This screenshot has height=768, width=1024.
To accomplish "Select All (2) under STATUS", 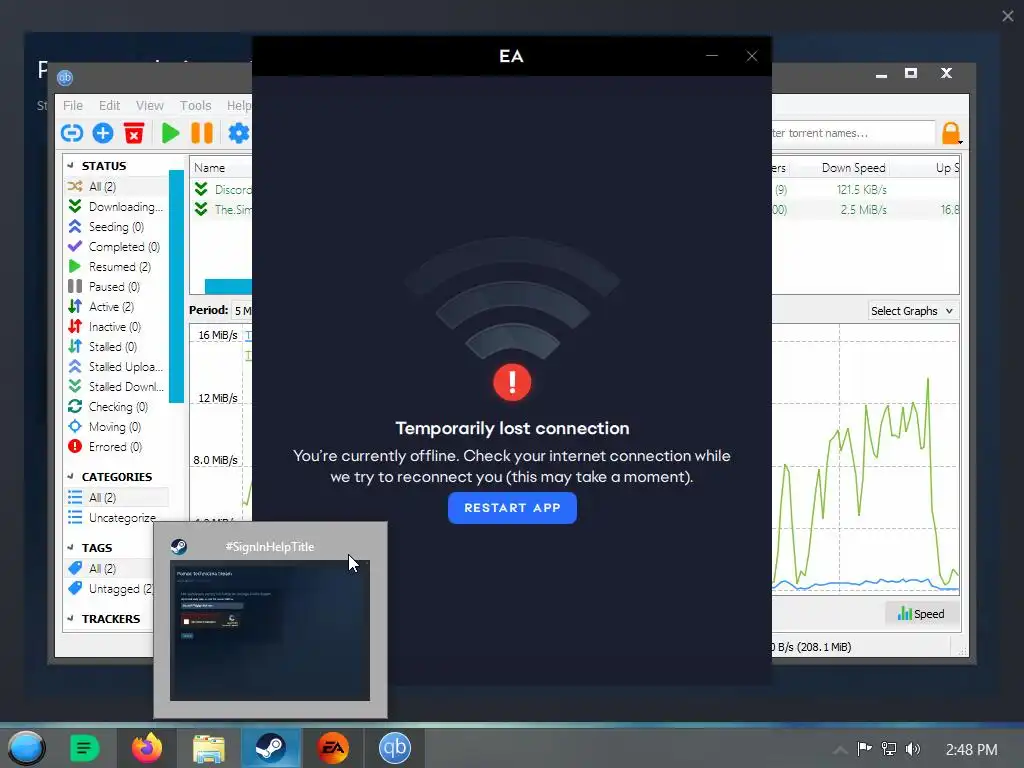I will tap(116, 187).
